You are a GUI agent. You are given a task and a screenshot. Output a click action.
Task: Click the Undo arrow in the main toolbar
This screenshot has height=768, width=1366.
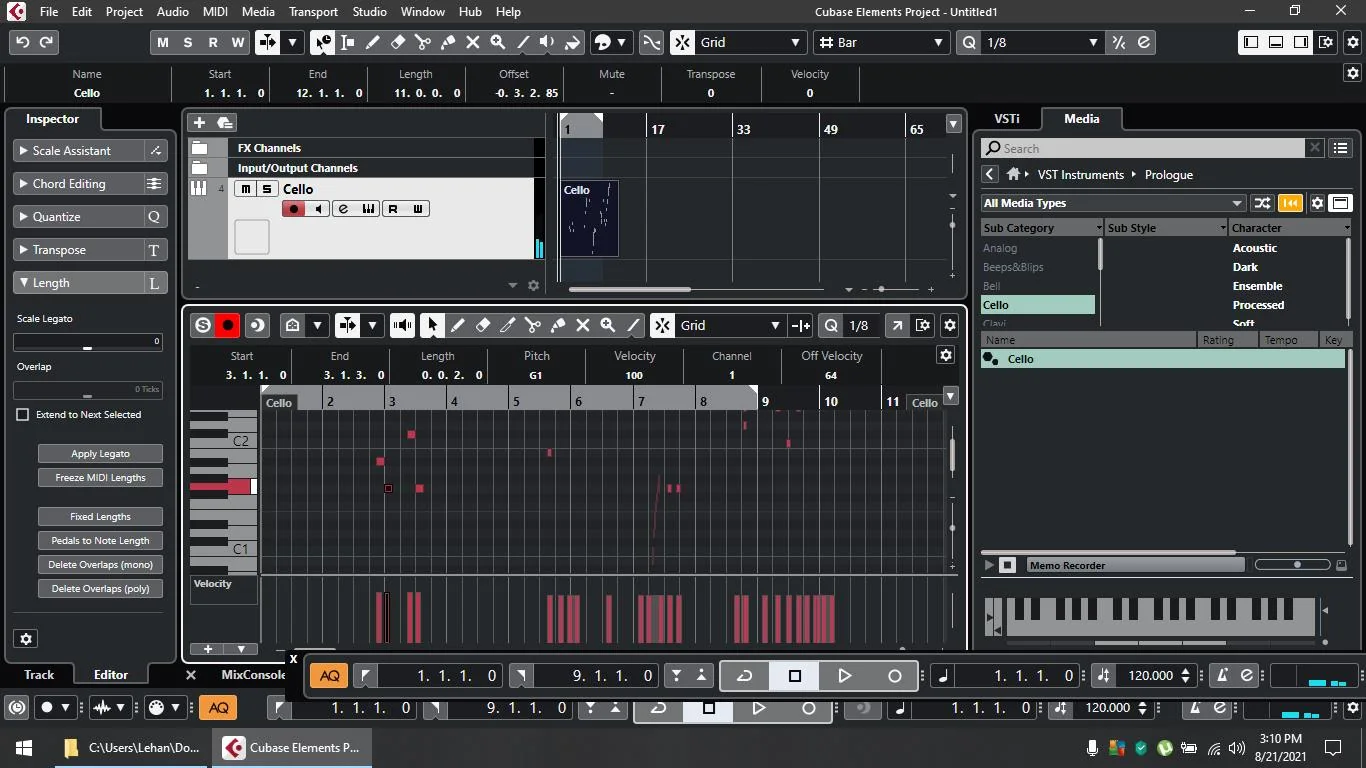[22, 42]
